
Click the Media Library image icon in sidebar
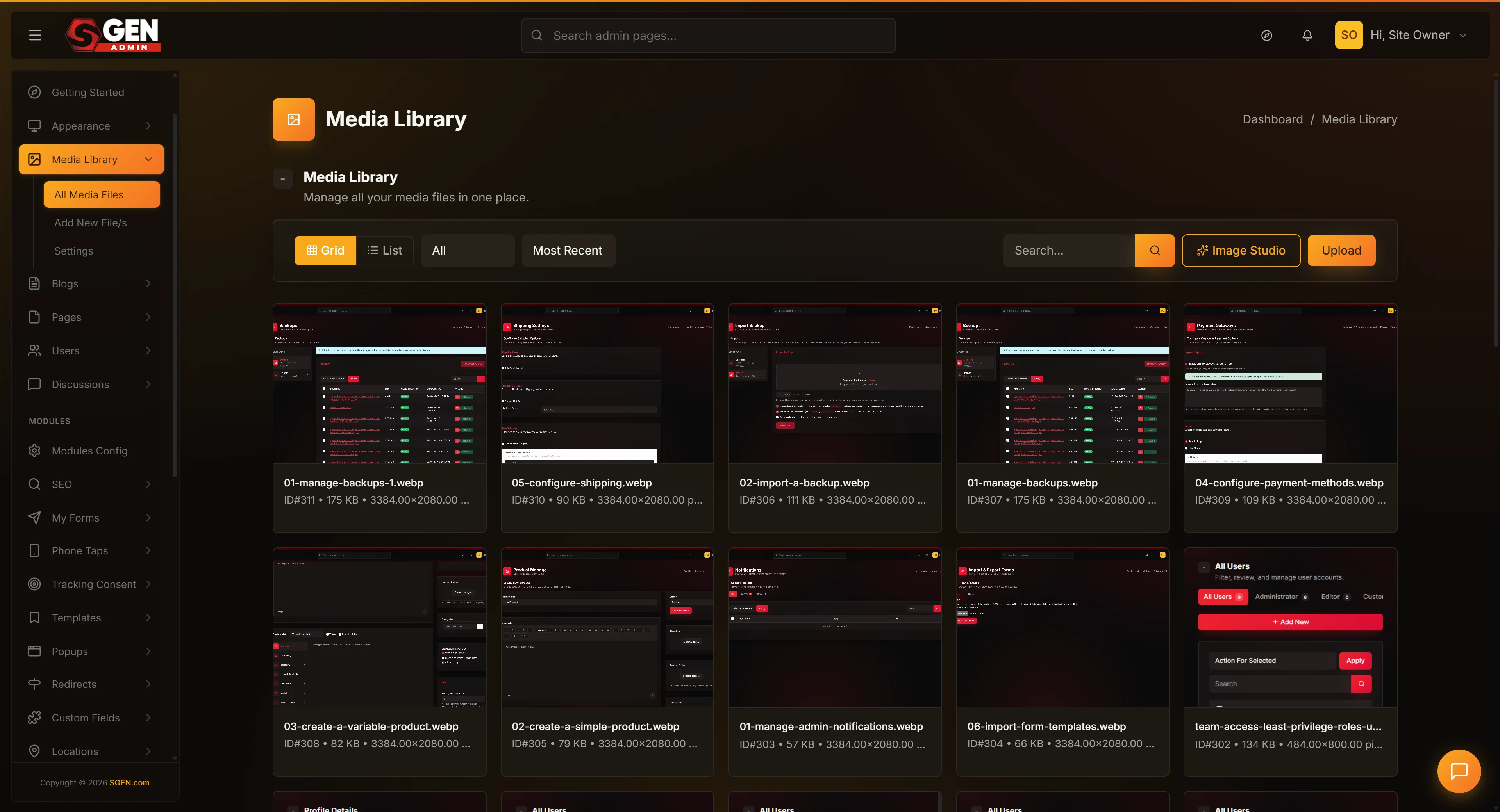pyautogui.click(x=34, y=160)
